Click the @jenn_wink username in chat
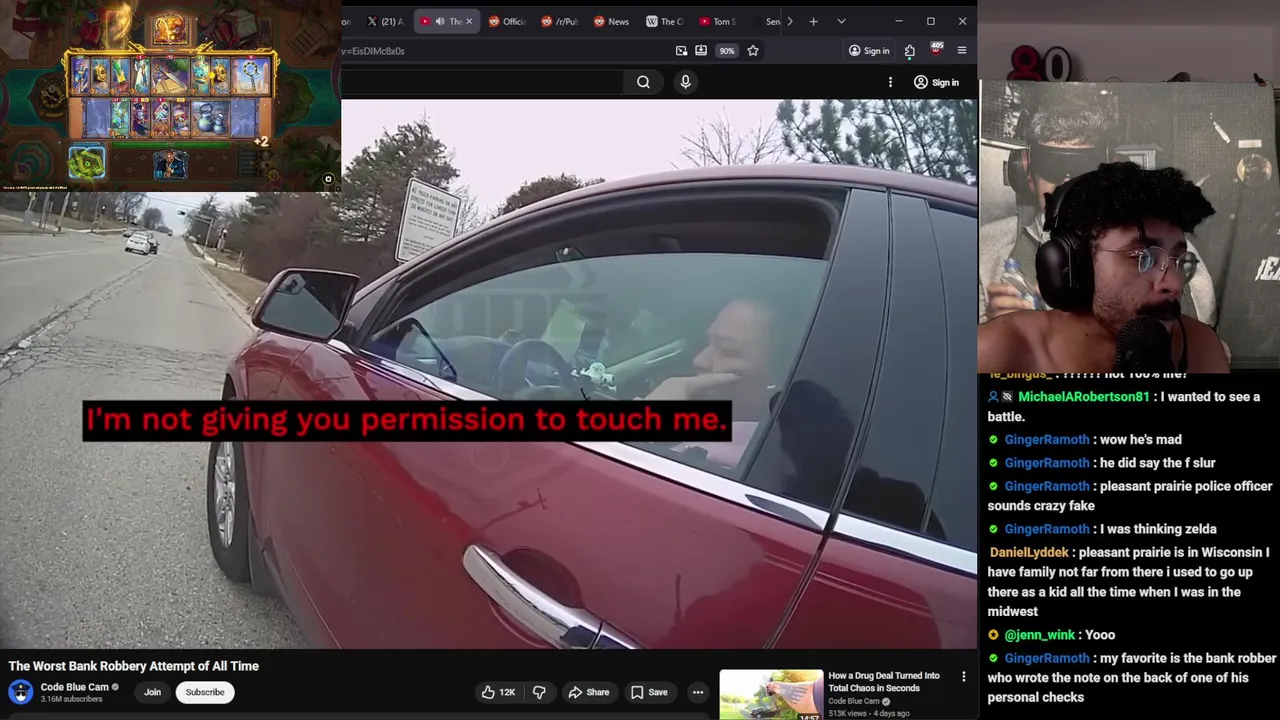Image resolution: width=1280 pixels, height=720 pixels. coord(1040,635)
